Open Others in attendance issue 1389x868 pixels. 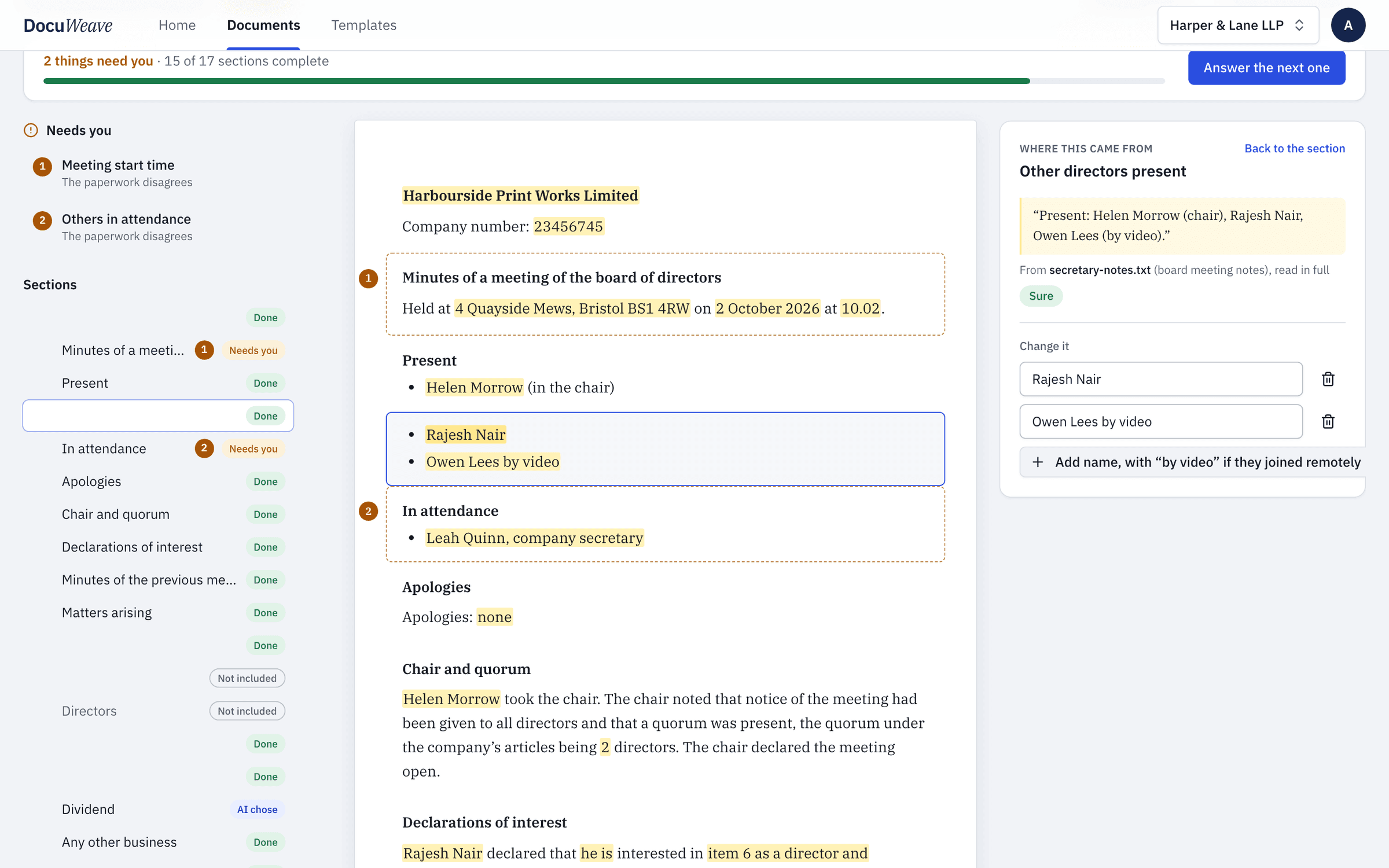tap(157, 227)
